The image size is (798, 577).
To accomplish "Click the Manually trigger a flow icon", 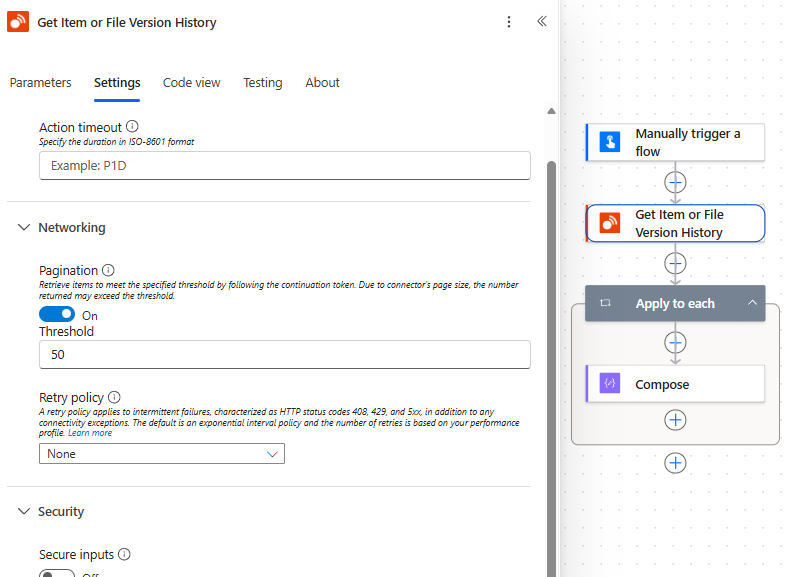I will pos(610,142).
